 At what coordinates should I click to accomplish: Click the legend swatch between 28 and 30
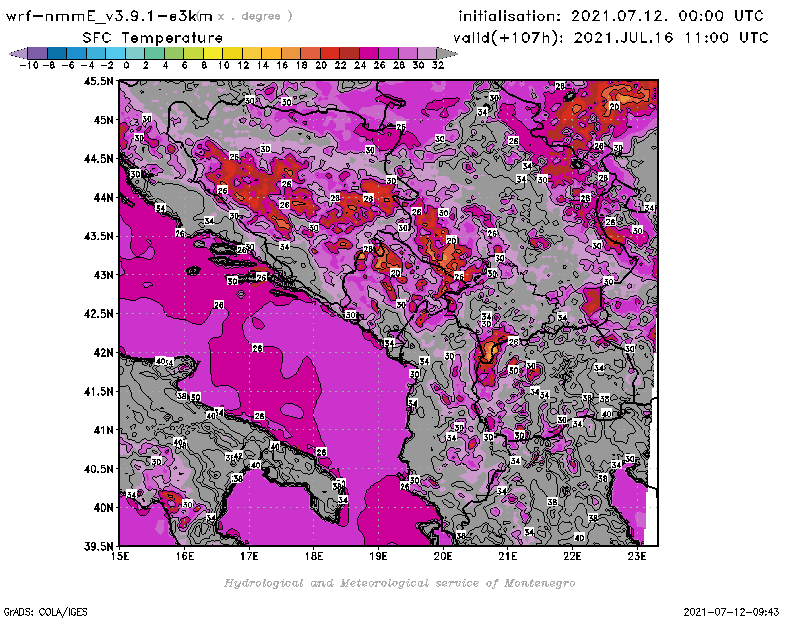pyautogui.click(x=407, y=53)
